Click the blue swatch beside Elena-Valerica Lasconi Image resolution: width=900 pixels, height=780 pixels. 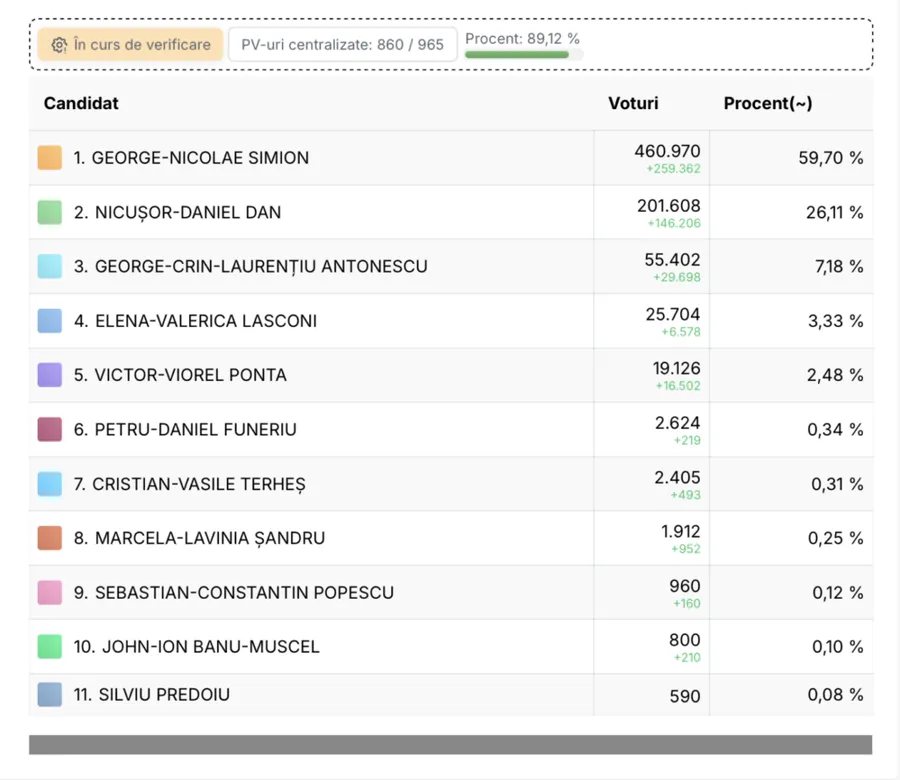[50, 321]
